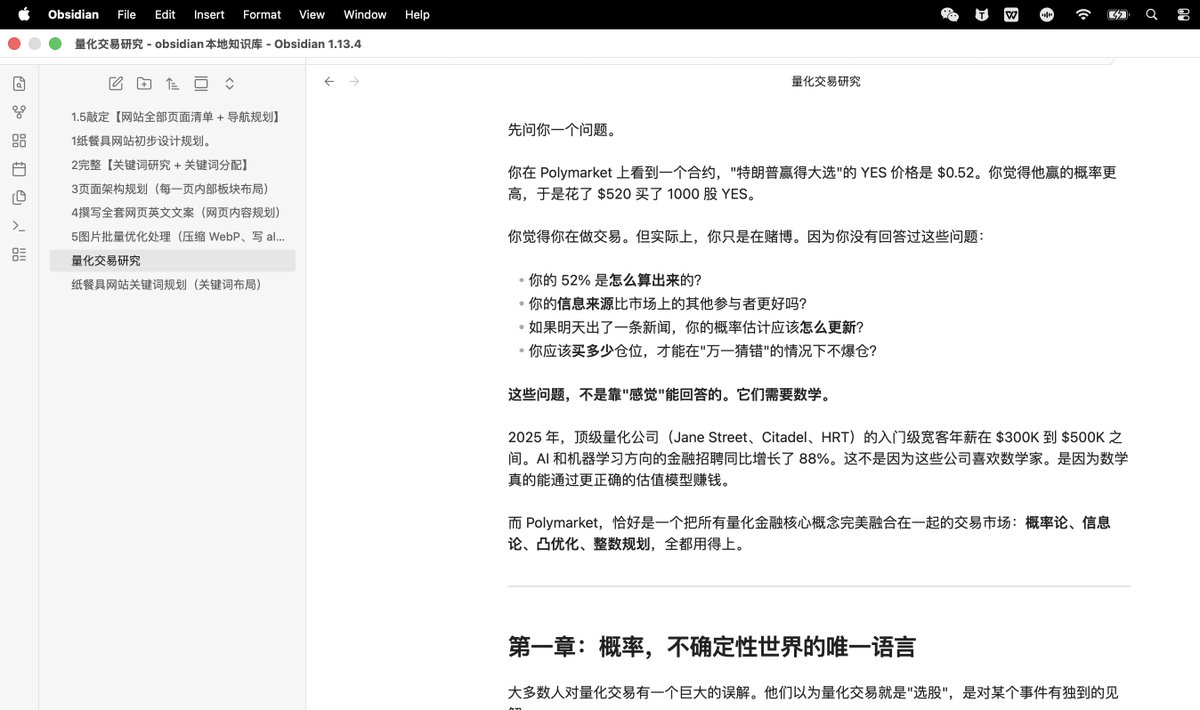Image resolution: width=1200 pixels, height=710 pixels.
Task: Click the cat-shaped T icon in the menu bar
Action: (983, 14)
